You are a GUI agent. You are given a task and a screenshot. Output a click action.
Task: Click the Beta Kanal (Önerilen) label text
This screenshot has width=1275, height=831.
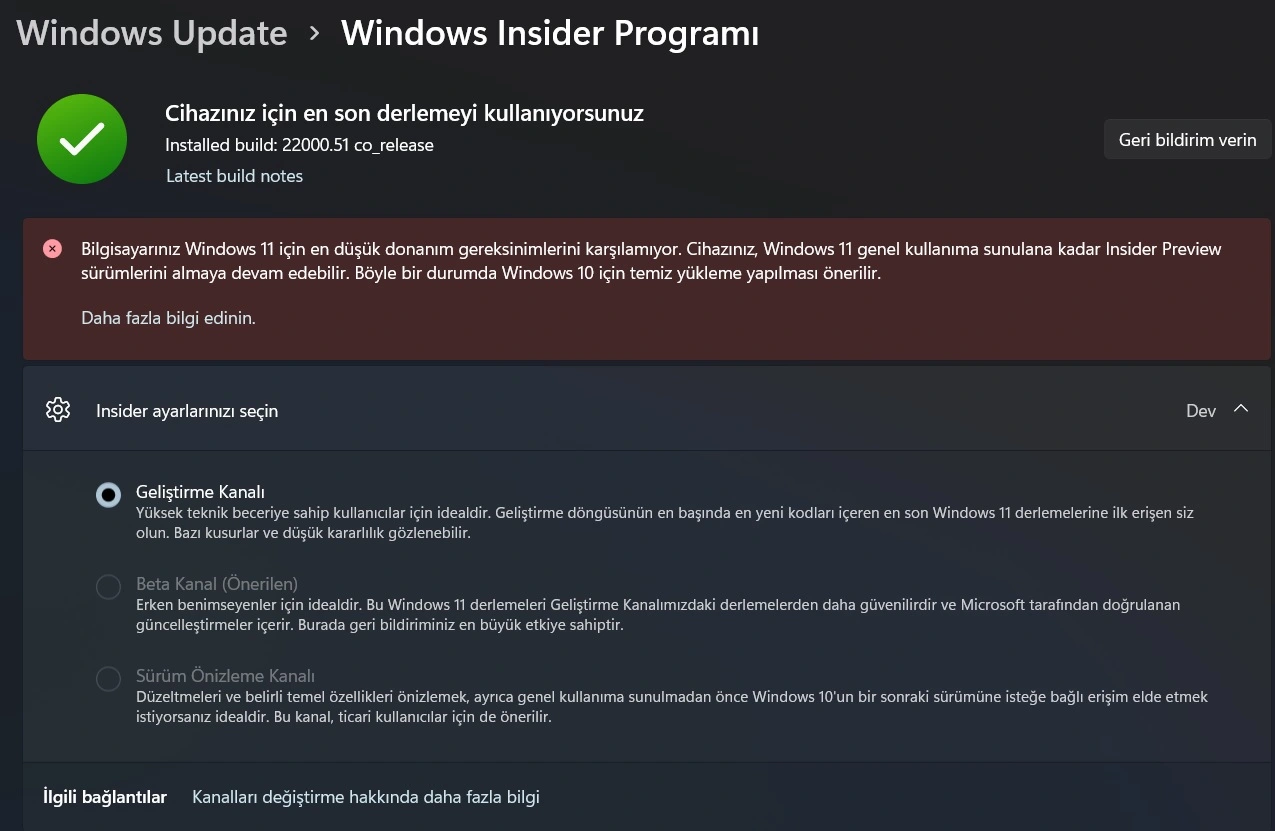[217, 584]
